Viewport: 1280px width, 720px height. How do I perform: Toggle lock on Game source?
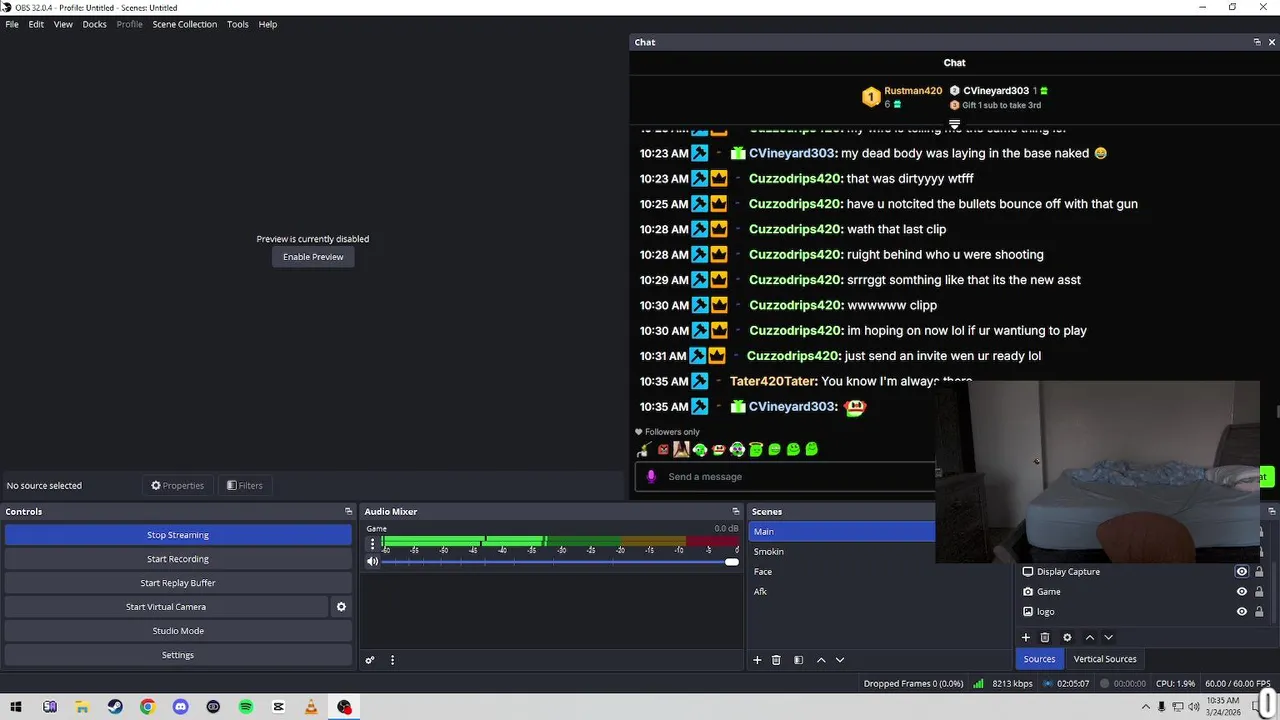click(1259, 592)
